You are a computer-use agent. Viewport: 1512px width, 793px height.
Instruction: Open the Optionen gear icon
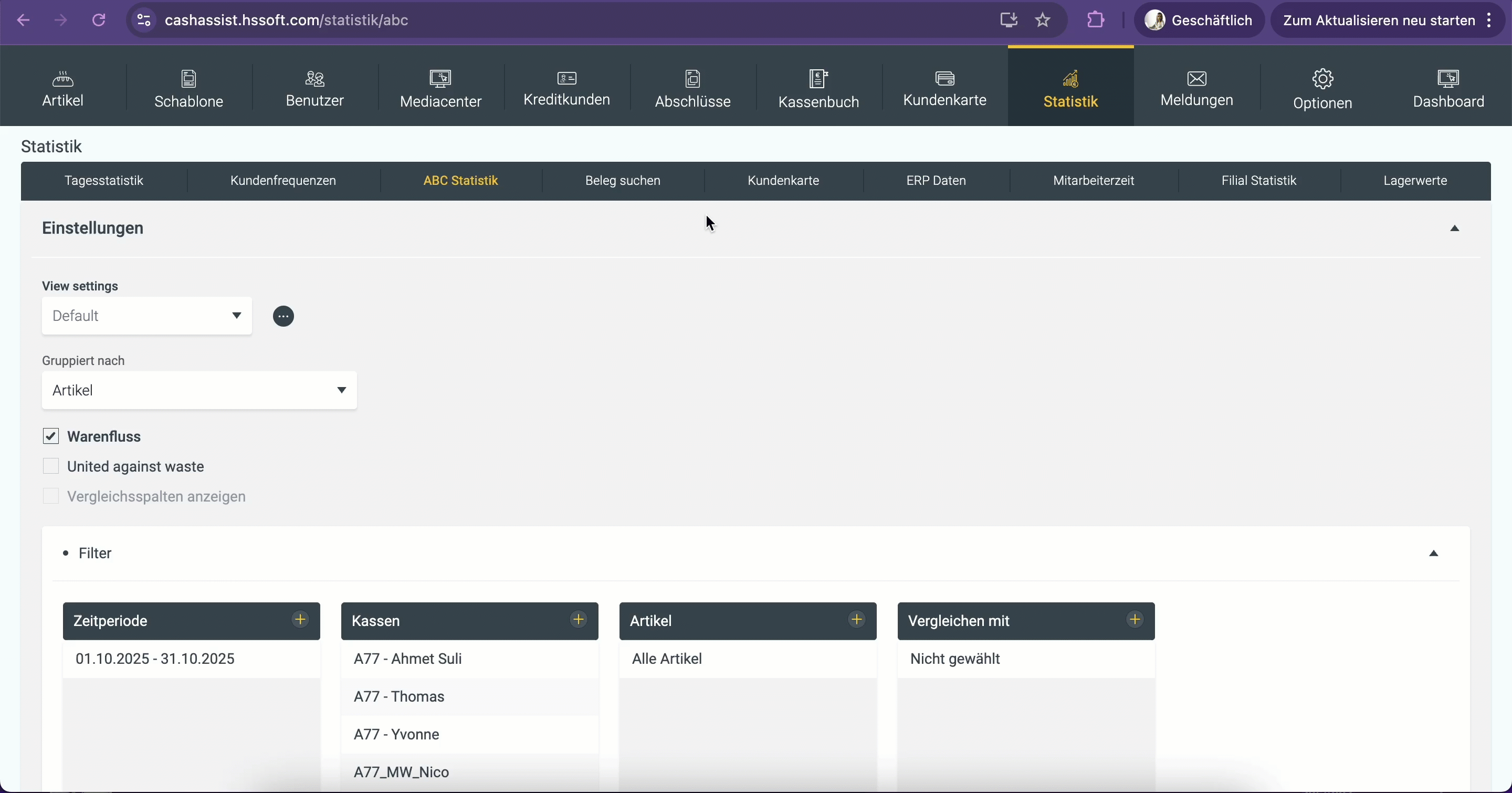[x=1322, y=79]
